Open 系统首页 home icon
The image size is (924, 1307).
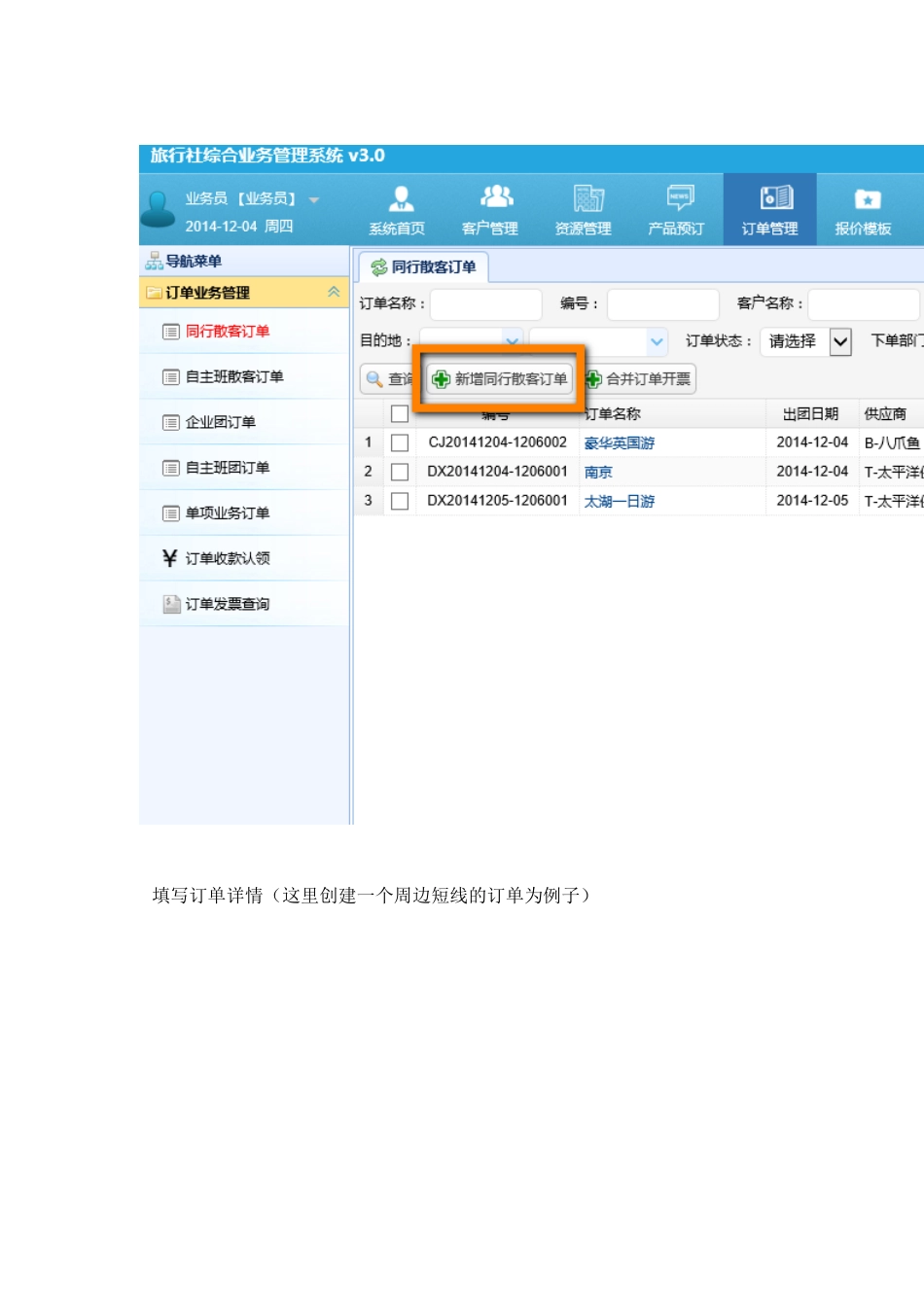pos(400,198)
